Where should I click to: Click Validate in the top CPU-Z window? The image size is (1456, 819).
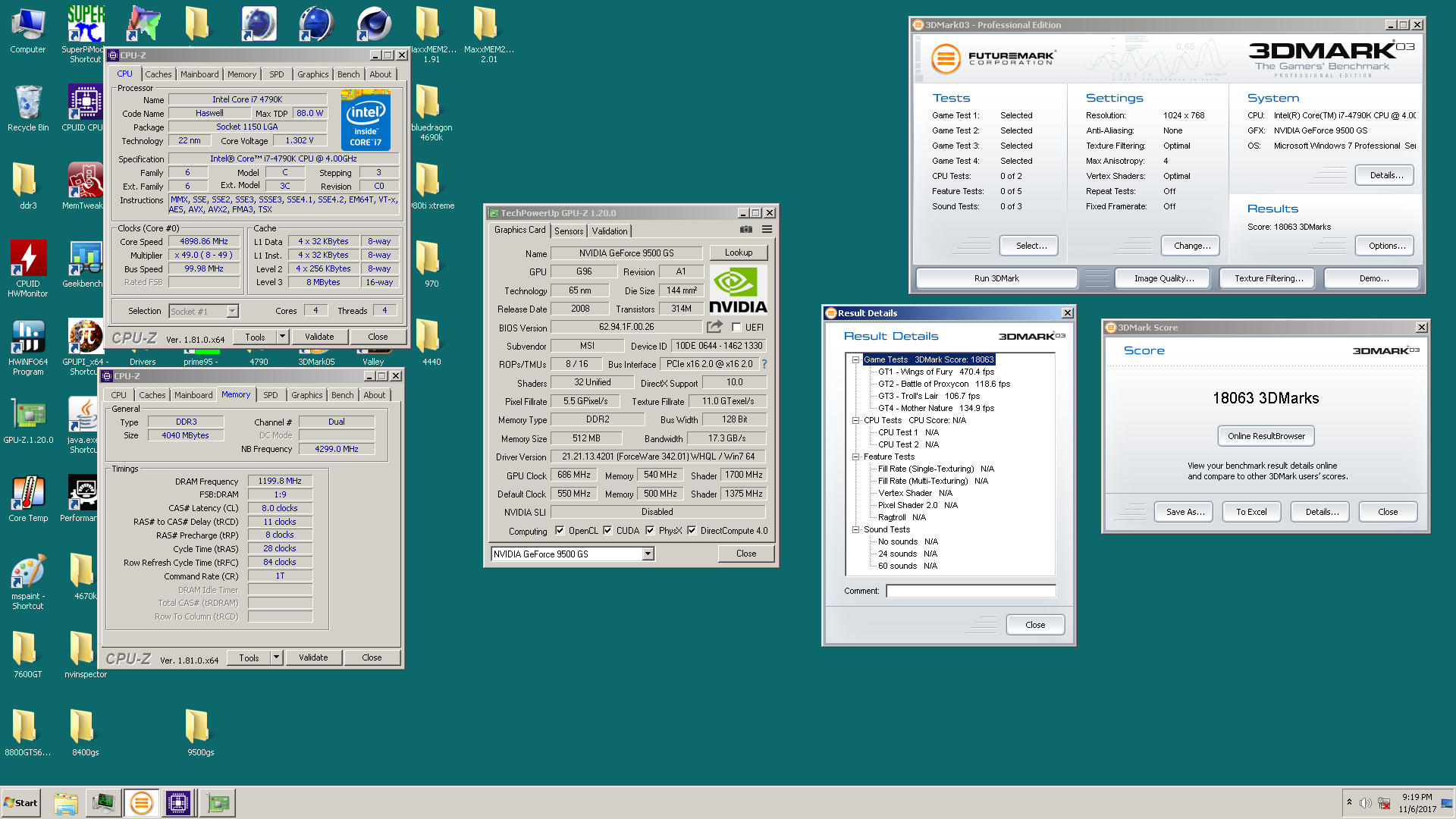(x=319, y=337)
